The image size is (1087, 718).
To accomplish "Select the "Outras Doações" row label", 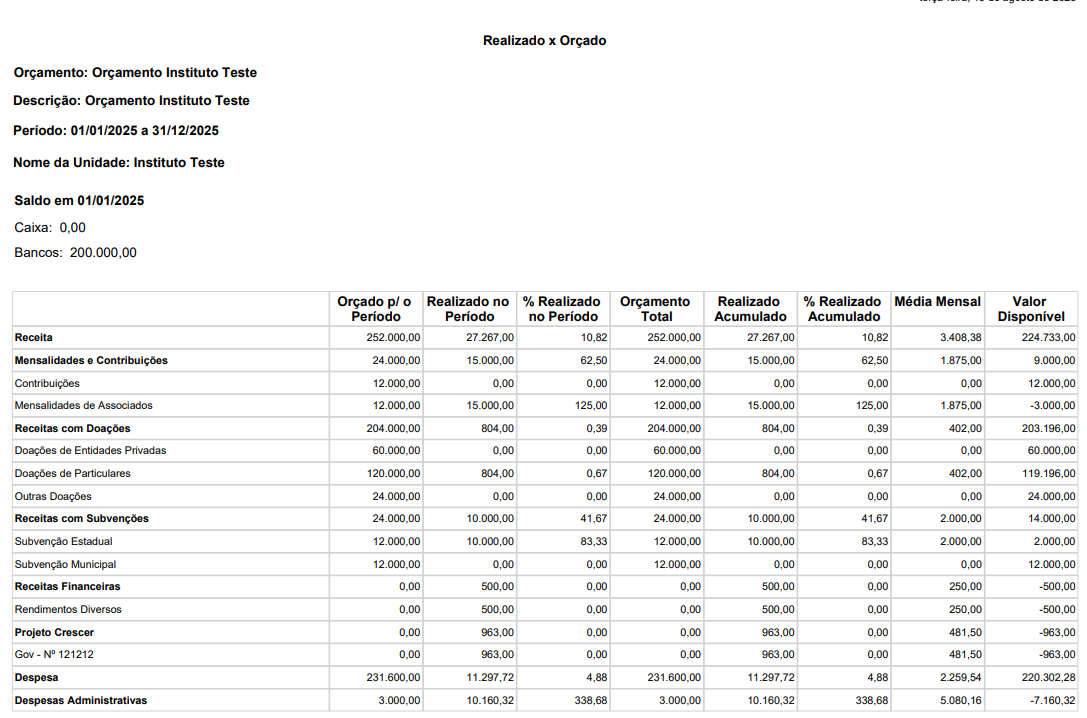I will click(53, 496).
